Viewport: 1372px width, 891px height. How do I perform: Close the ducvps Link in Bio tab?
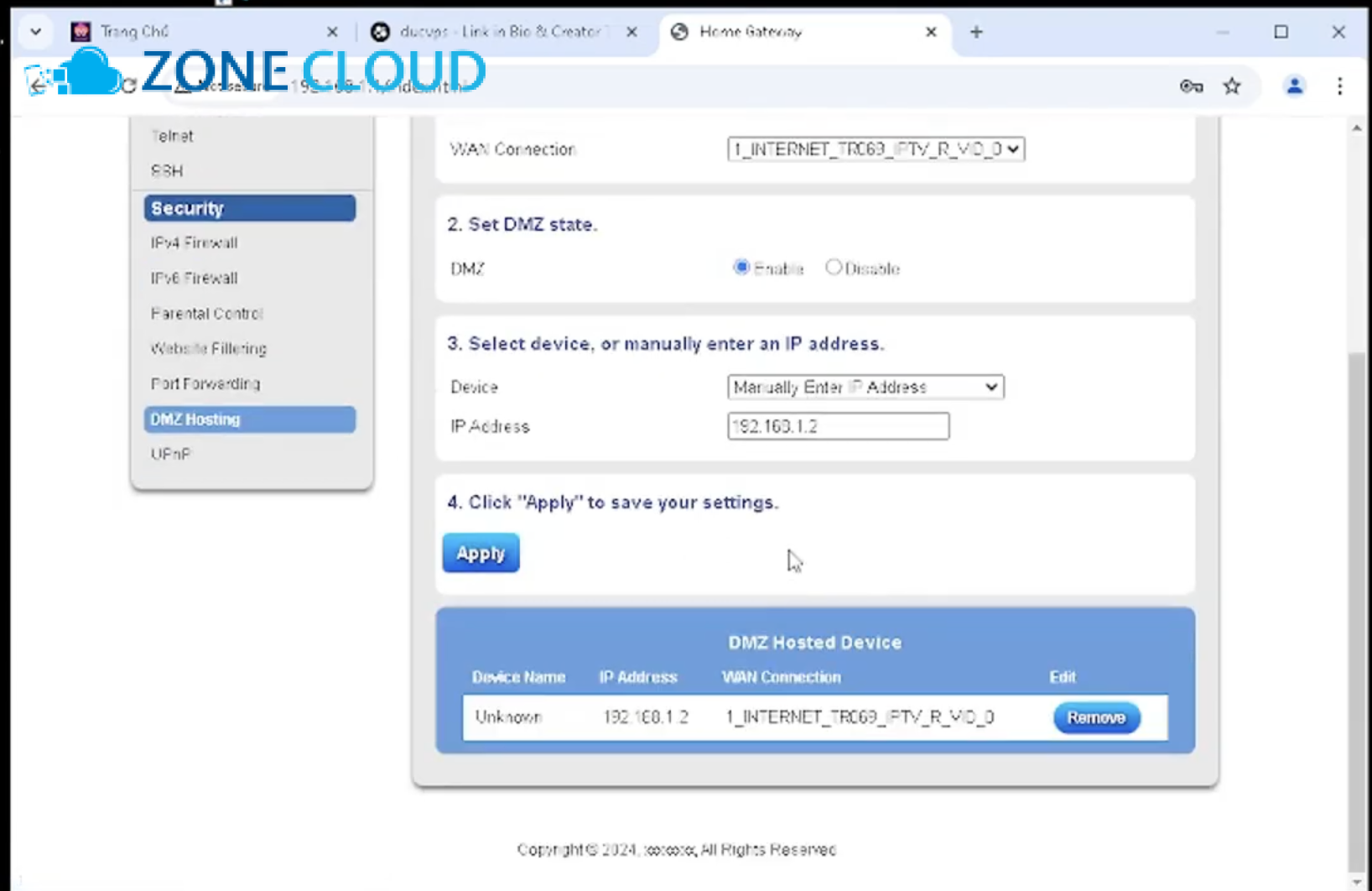[x=631, y=32]
